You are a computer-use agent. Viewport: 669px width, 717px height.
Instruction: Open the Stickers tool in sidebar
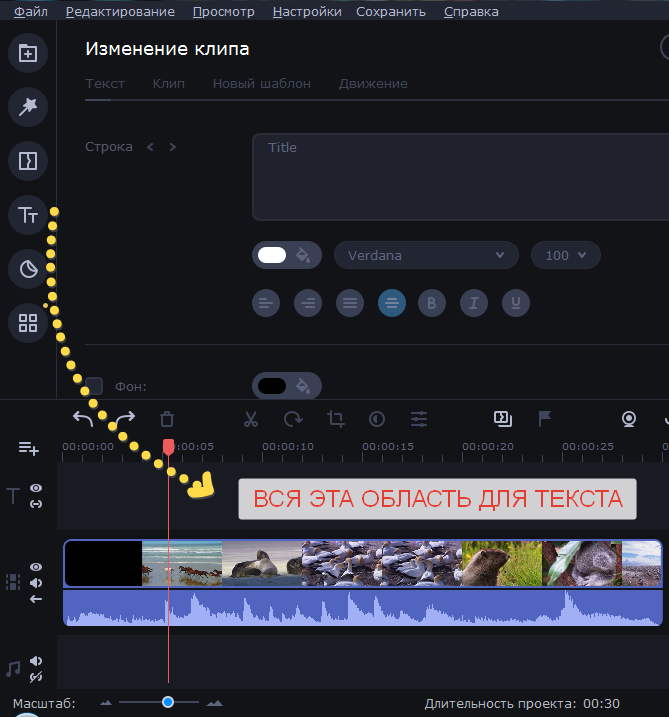[27, 268]
